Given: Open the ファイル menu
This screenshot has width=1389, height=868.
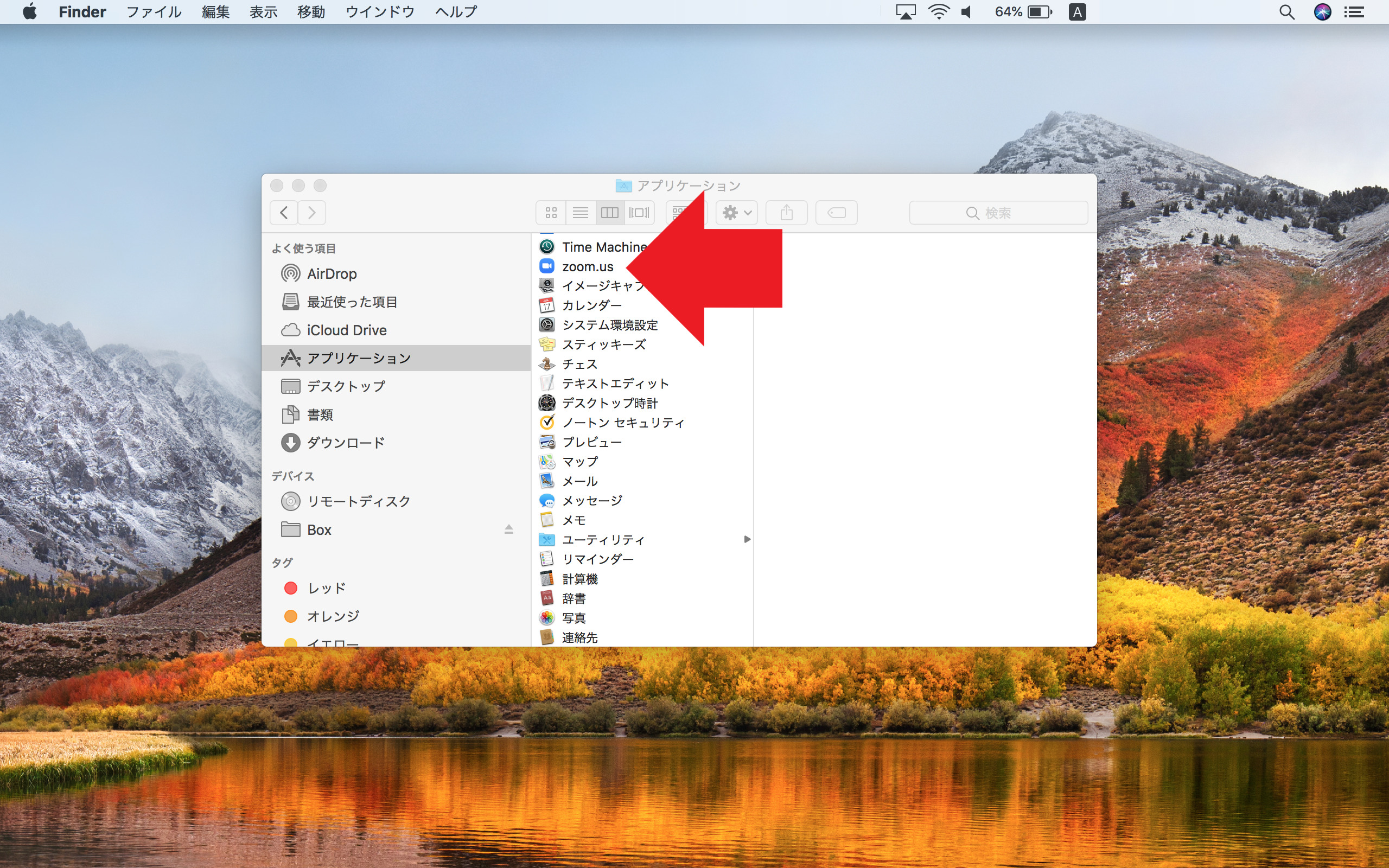Looking at the screenshot, I should tap(153, 12).
